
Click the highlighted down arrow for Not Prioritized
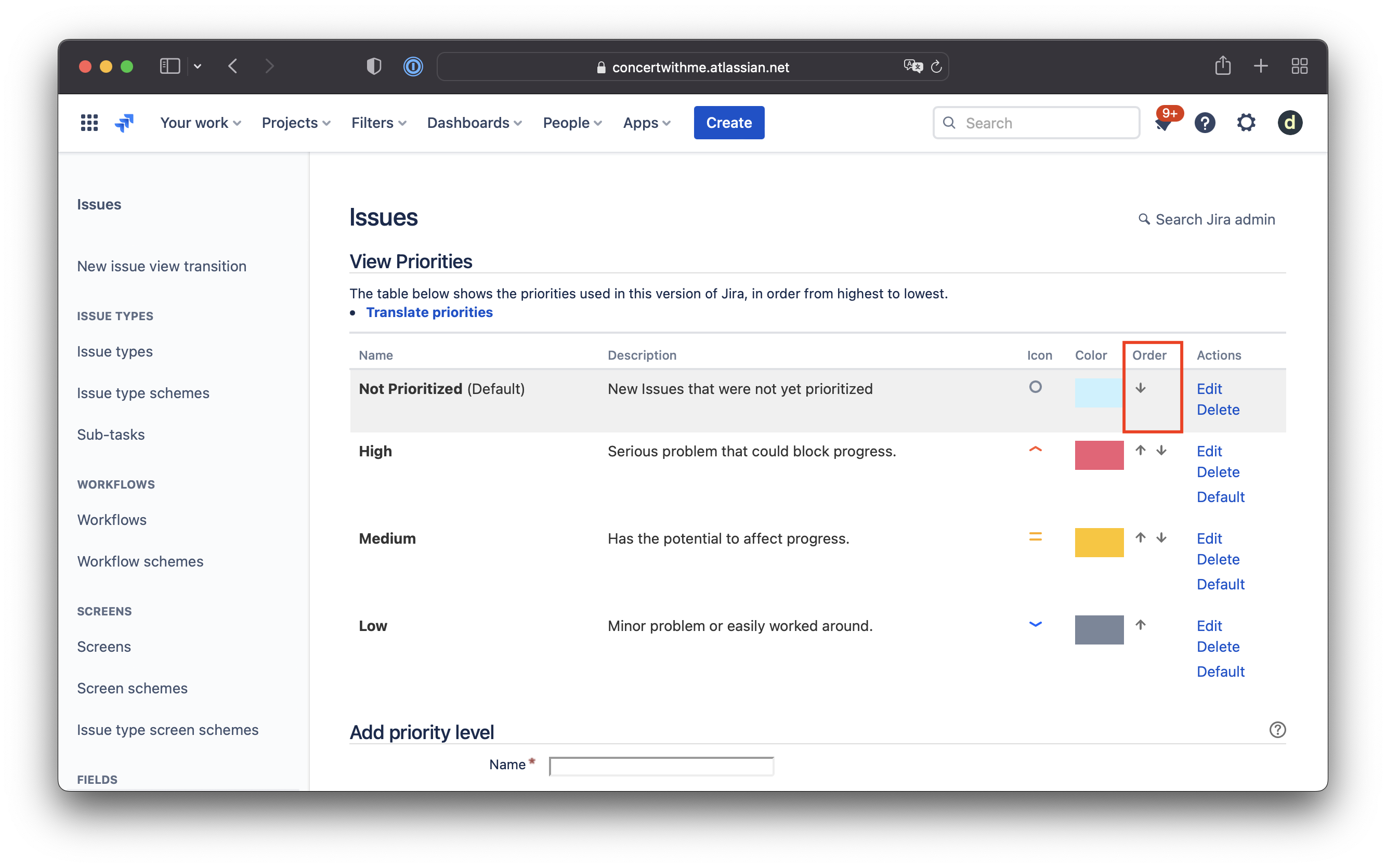coord(1141,388)
